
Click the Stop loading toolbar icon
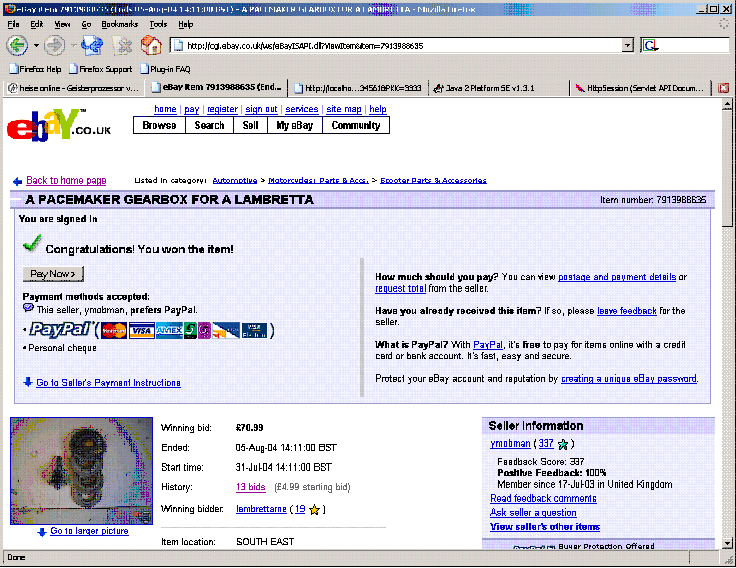point(123,46)
